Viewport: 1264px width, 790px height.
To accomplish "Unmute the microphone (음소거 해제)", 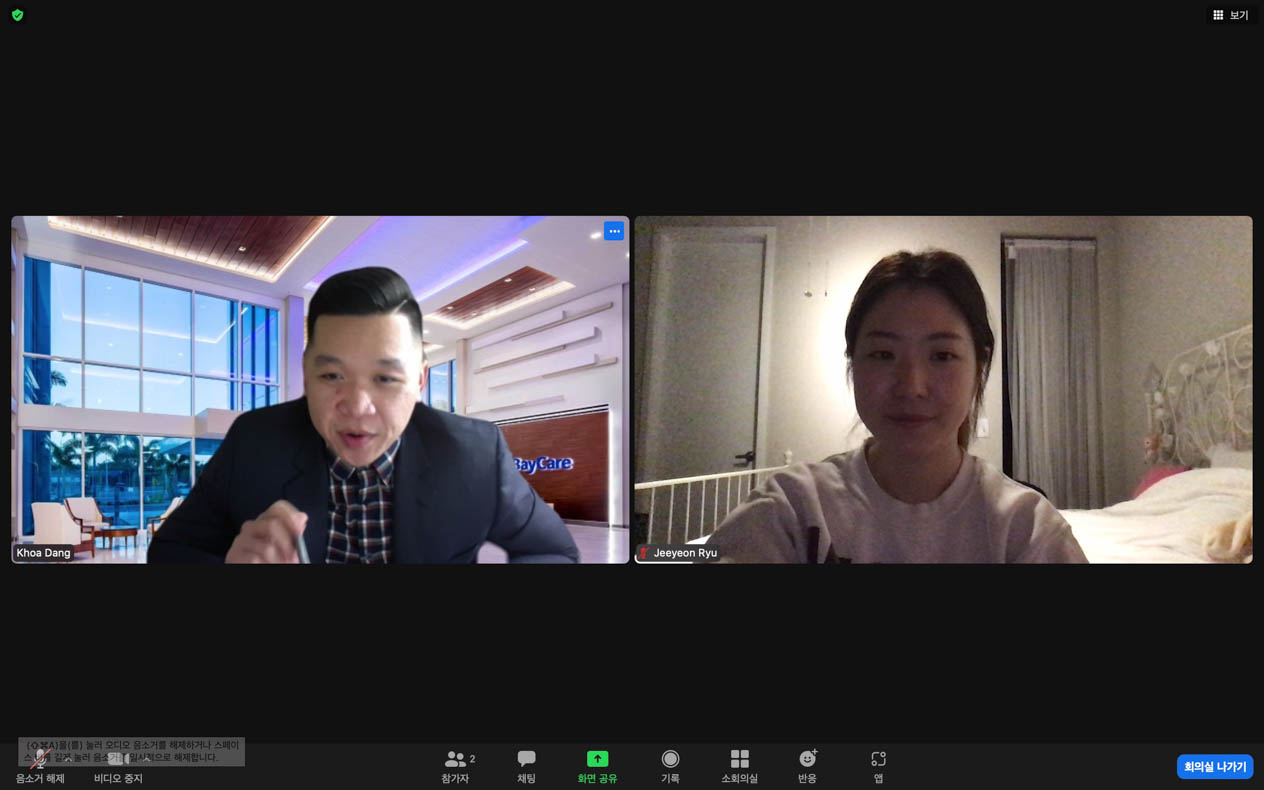I will point(39,766).
